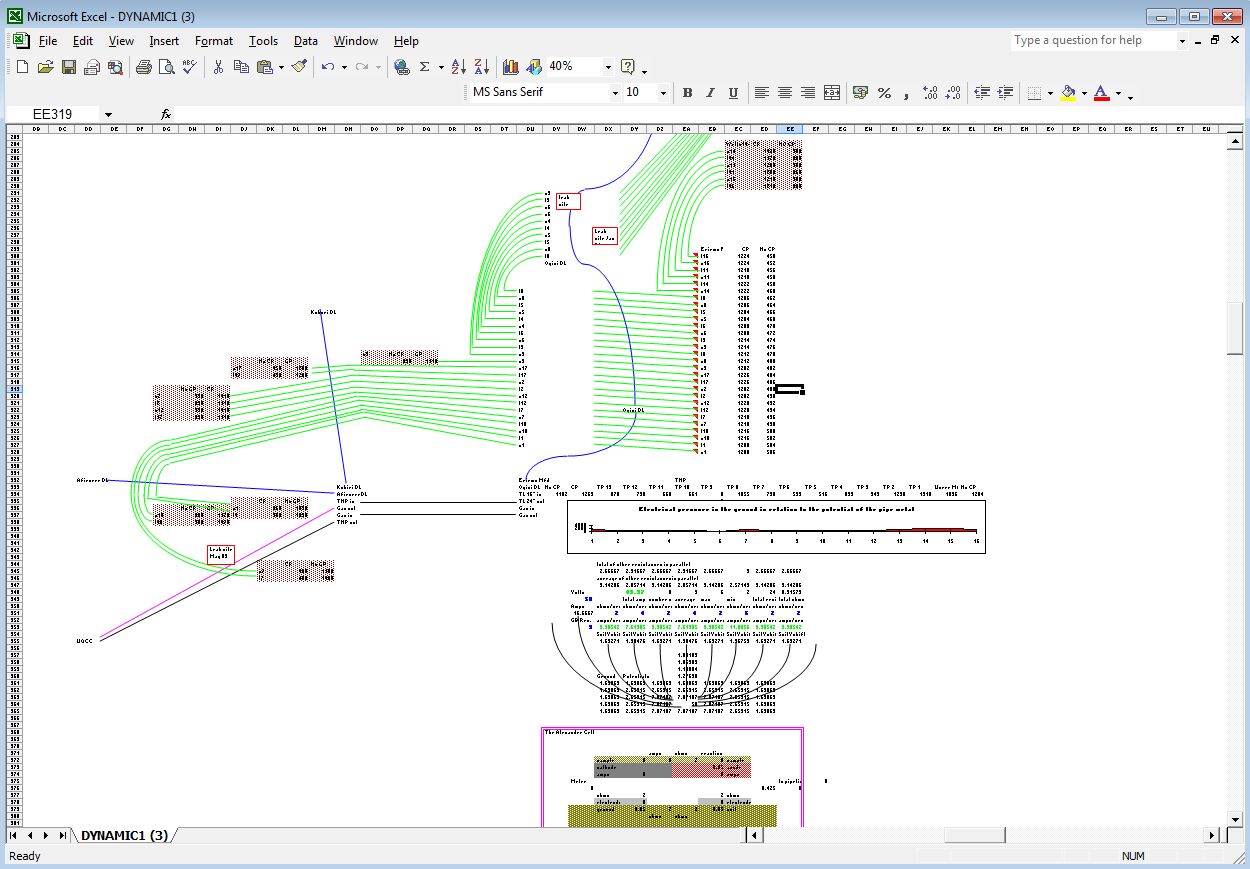Select the Format Painter brush

(299, 67)
